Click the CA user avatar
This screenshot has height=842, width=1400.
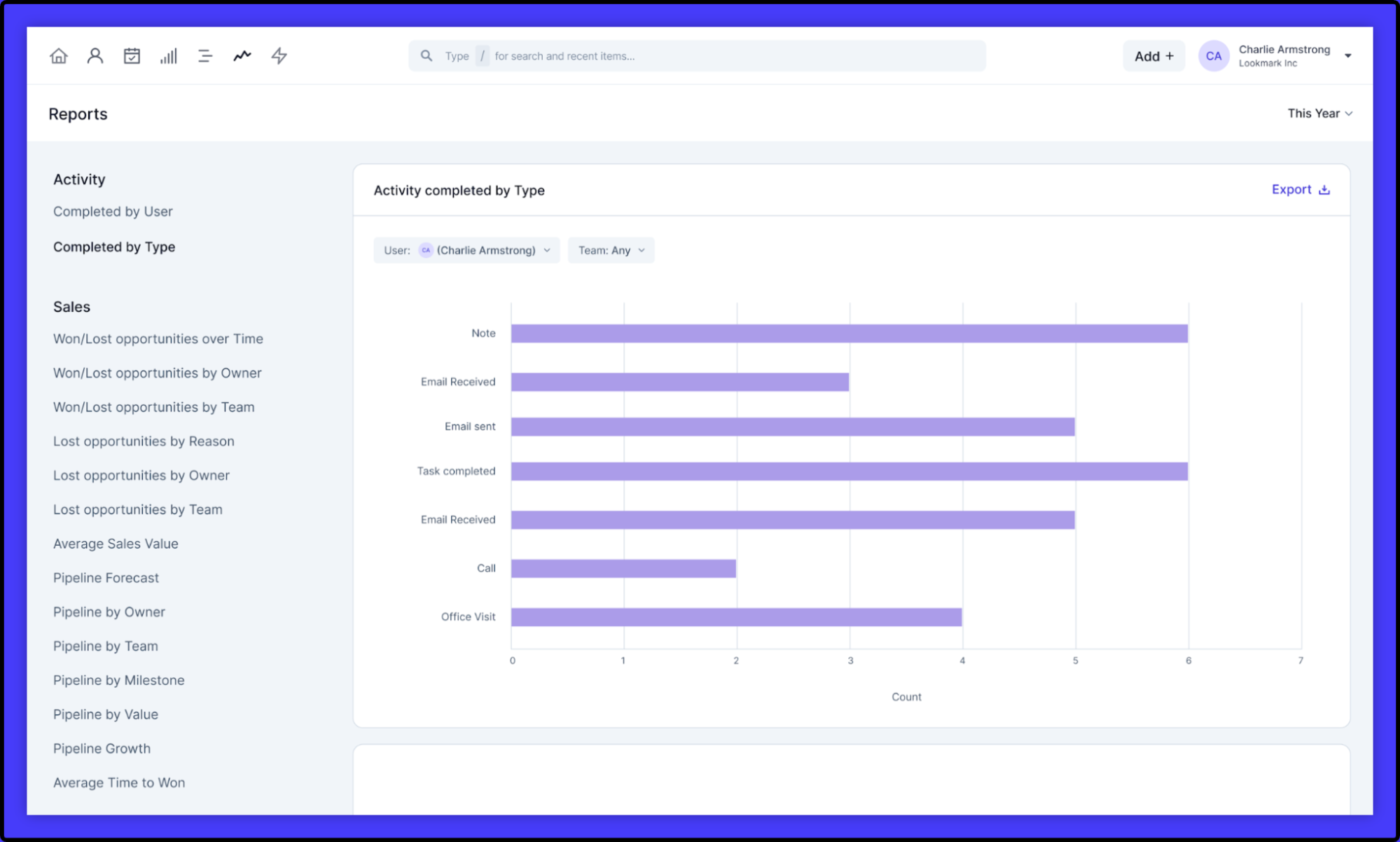tap(1214, 56)
